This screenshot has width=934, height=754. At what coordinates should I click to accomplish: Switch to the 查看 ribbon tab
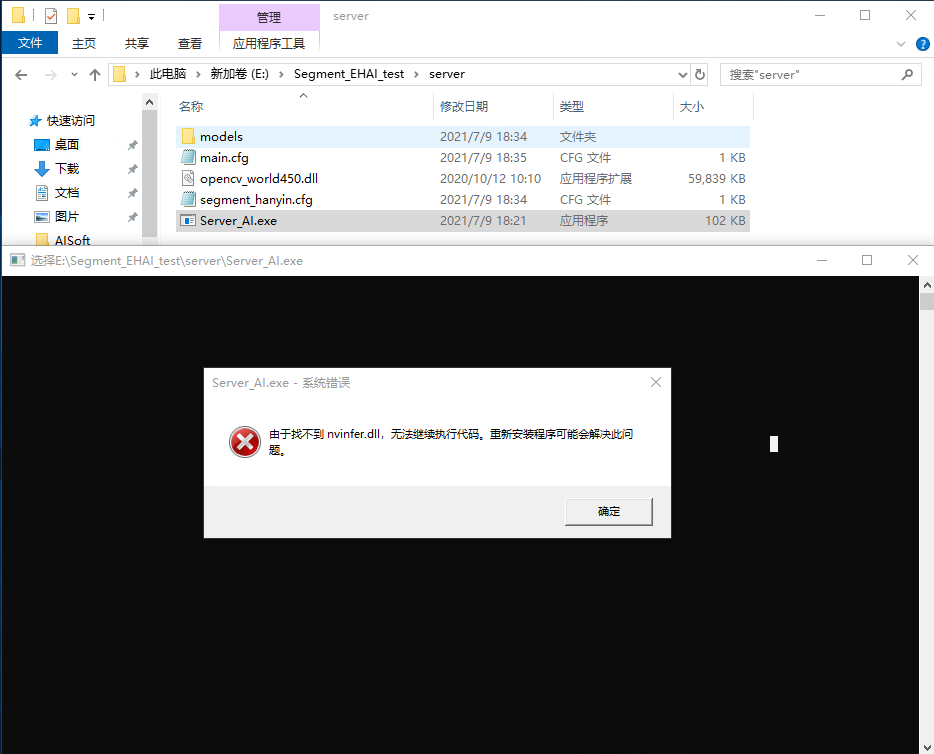tap(190, 44)
